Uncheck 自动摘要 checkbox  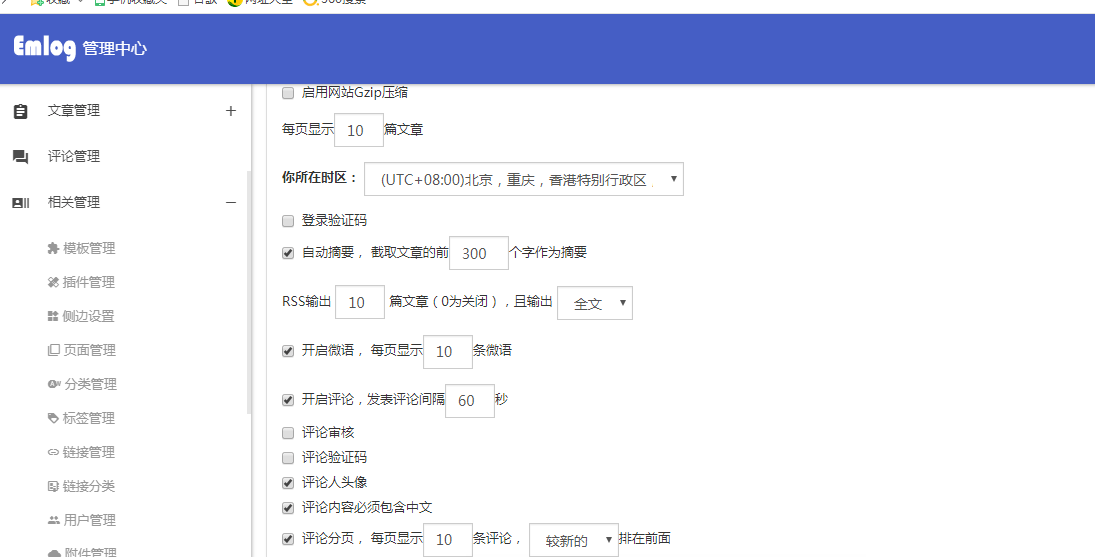coord(288,253)
